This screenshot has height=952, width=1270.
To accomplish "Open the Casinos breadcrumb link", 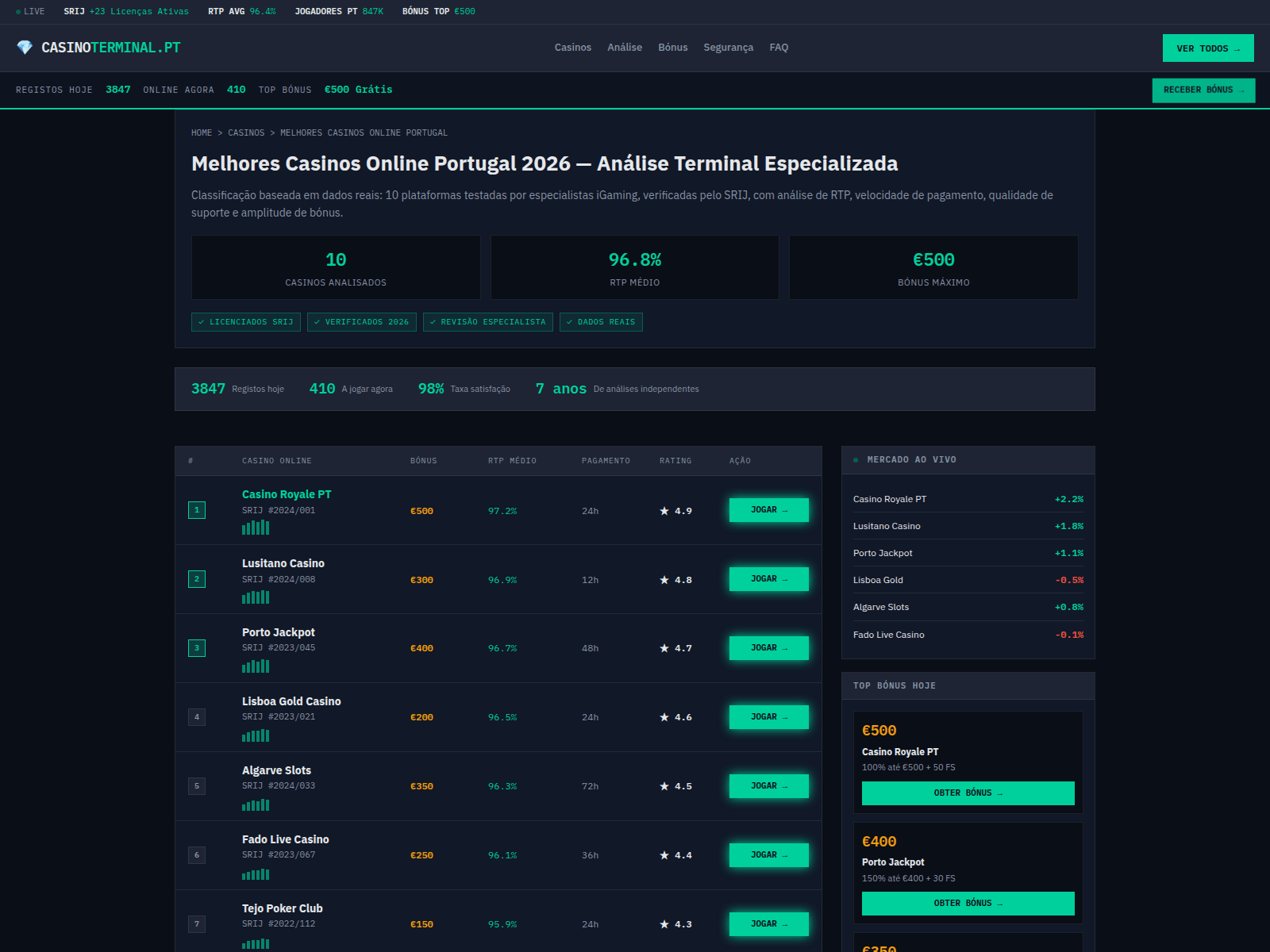I will tap(246, 133).
